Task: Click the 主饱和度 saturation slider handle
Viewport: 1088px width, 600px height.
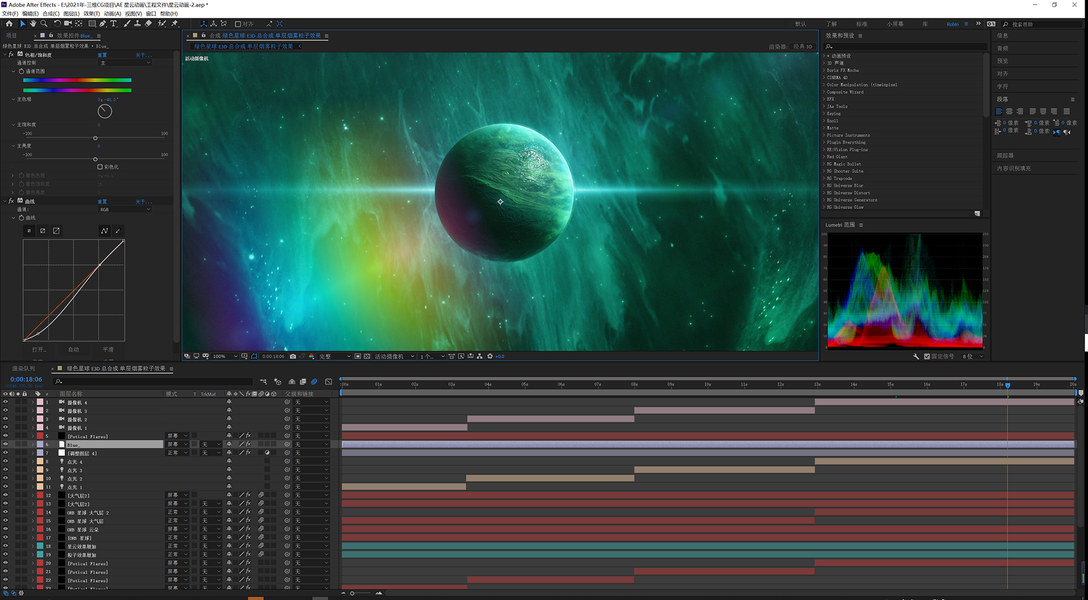Action: pyautogui.click(x=95, y=138)
